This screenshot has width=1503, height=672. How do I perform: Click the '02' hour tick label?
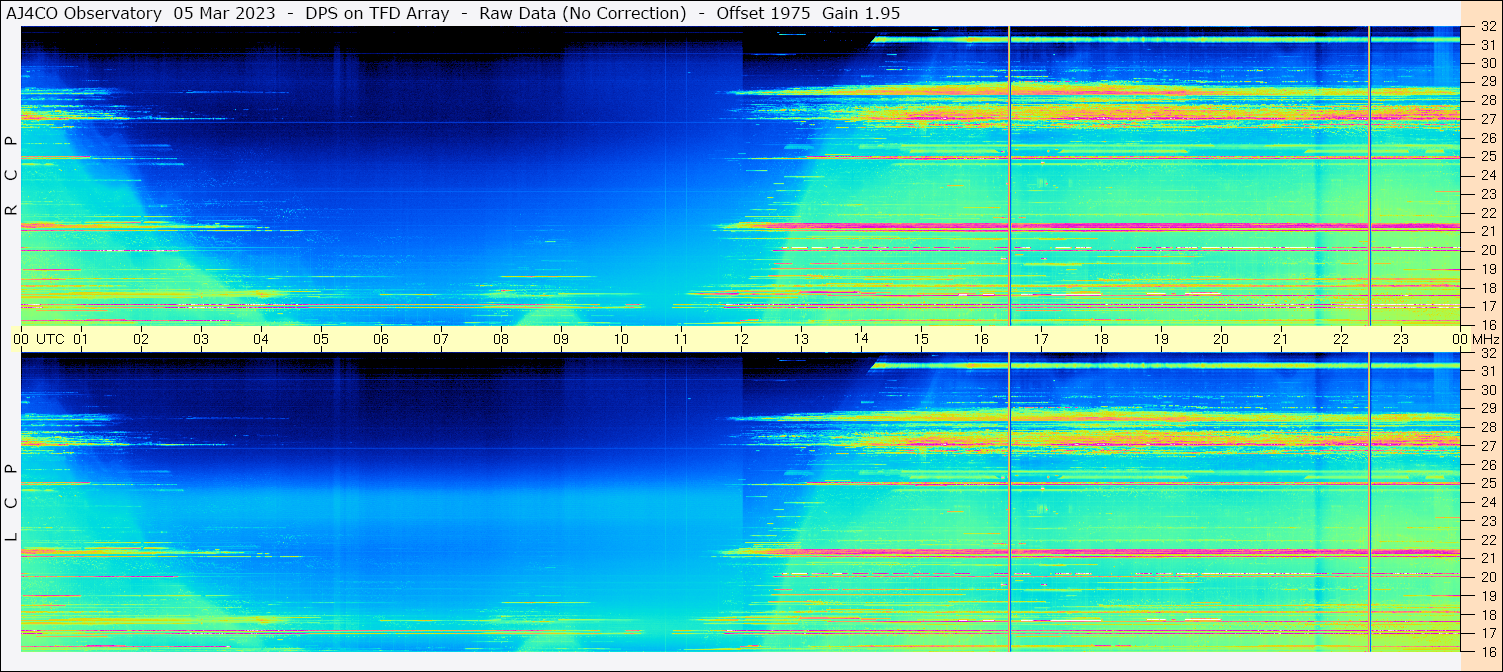coord(141,339)
